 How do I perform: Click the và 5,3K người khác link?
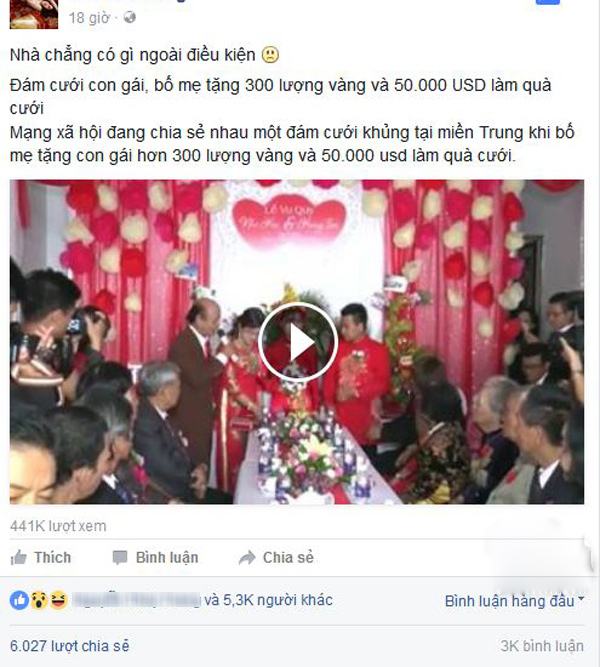(x=268, y=600)
